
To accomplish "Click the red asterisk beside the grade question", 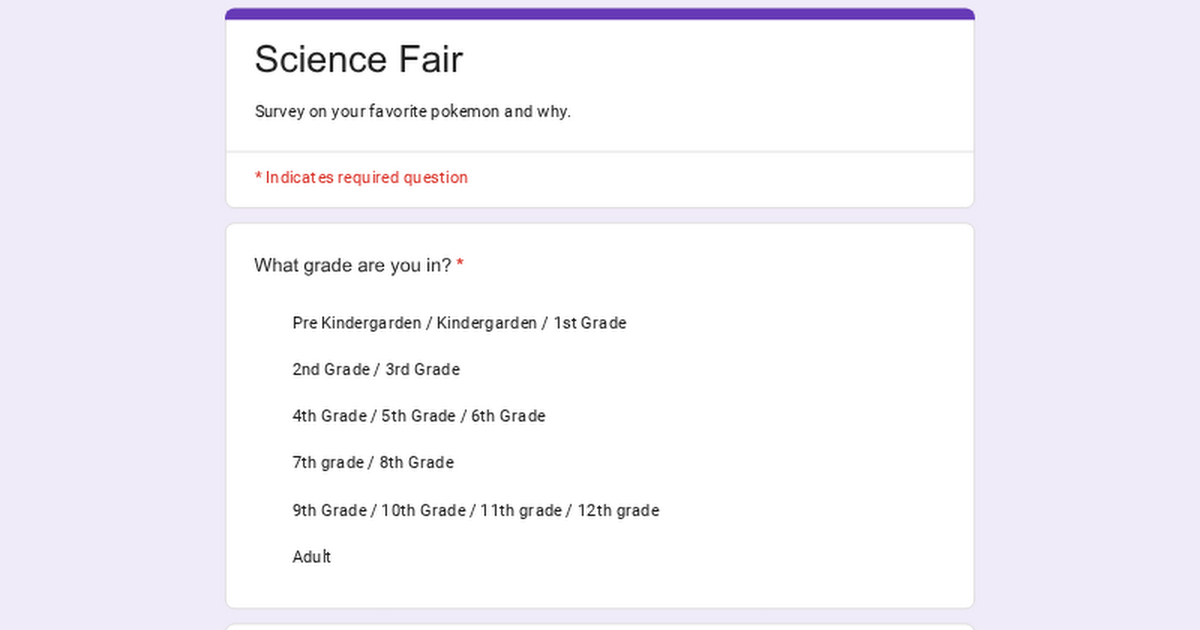I will pyautogui.click(x=460, y=266).
